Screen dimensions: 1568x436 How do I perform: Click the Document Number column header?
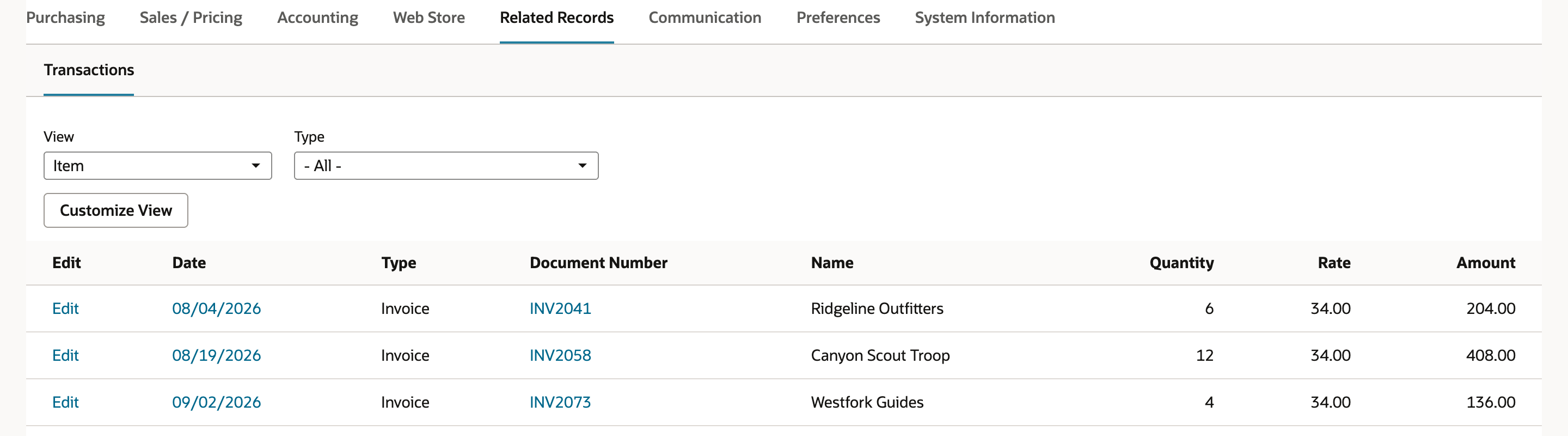tap(598, 263)
